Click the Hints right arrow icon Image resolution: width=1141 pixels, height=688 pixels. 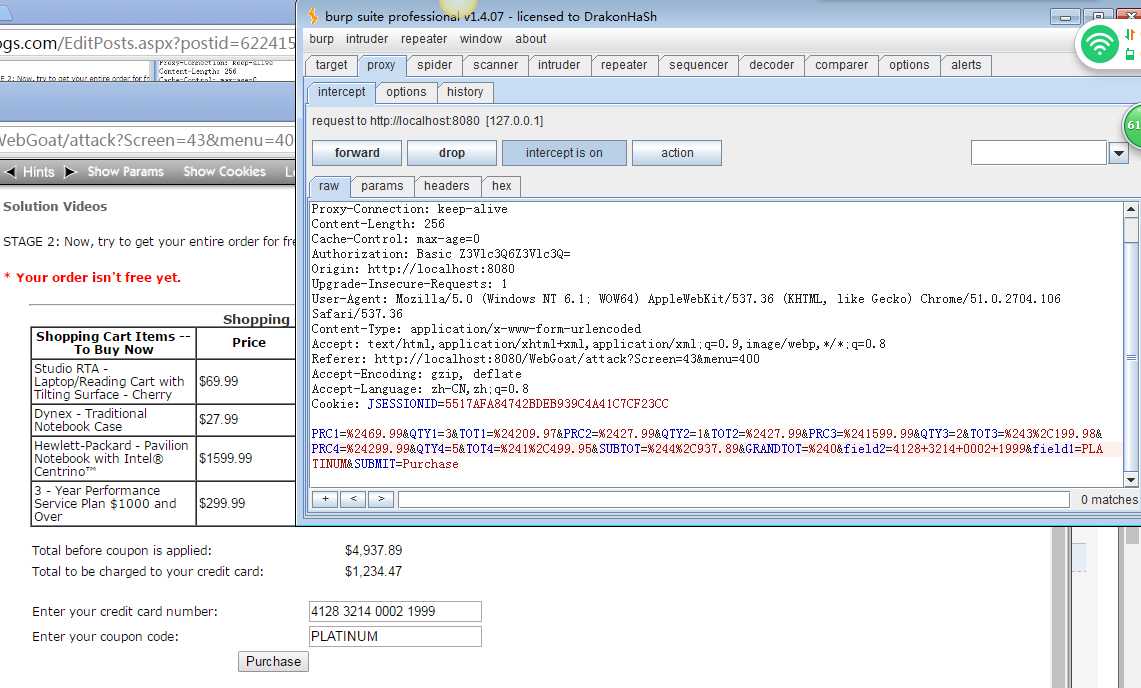pyautogui.click(x=71, y=172)
